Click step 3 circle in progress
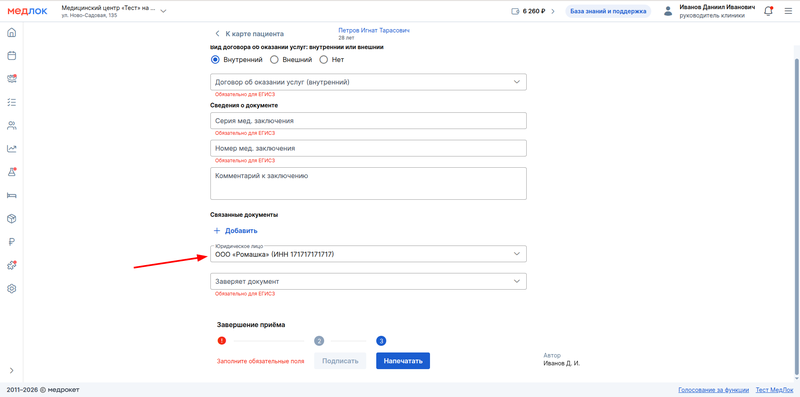Image resolution: width=800 pixels, height=397 pixels. pos(382,341)
